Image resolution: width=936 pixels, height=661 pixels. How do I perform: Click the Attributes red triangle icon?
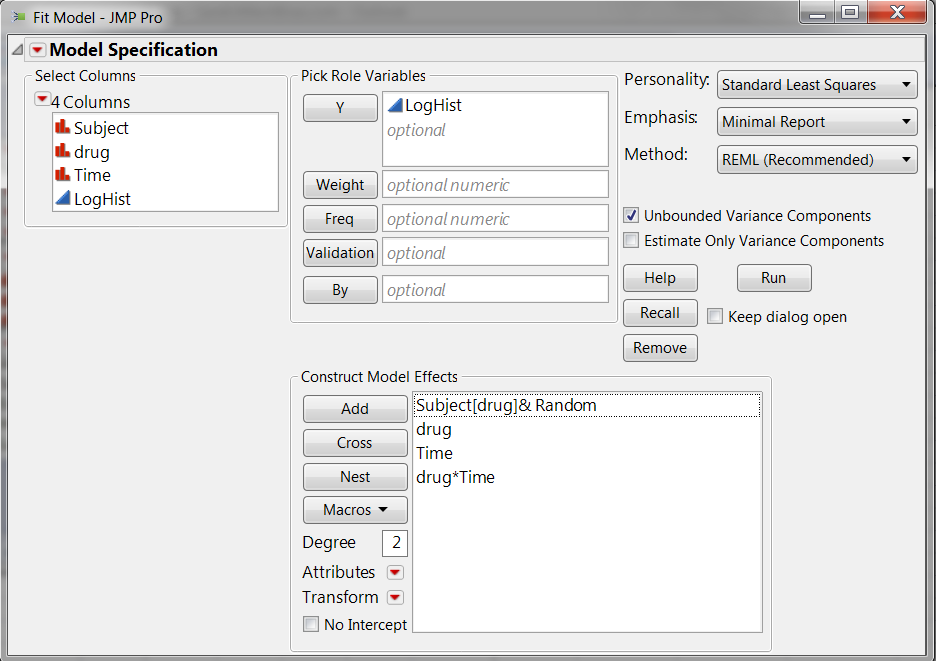pyautogui.click(x=395, y=573)
